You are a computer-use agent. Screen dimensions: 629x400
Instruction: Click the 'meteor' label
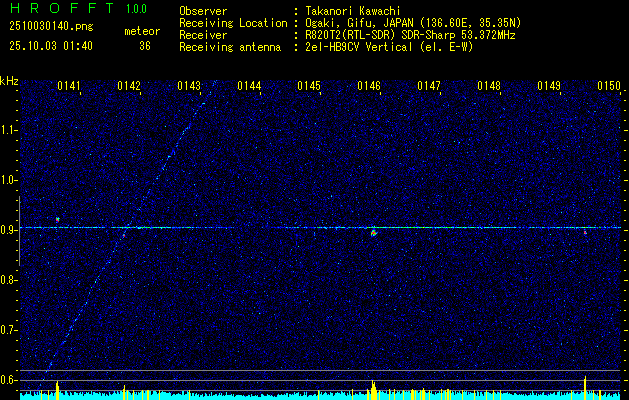click(x=142, y=31)
